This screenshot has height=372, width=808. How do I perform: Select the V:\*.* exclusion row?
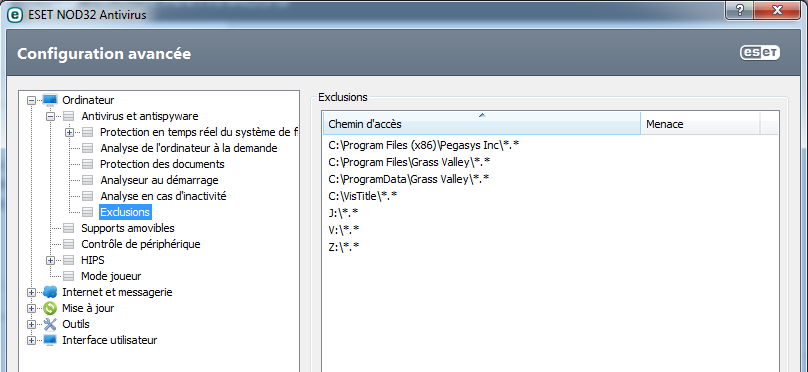pos(344,230)
